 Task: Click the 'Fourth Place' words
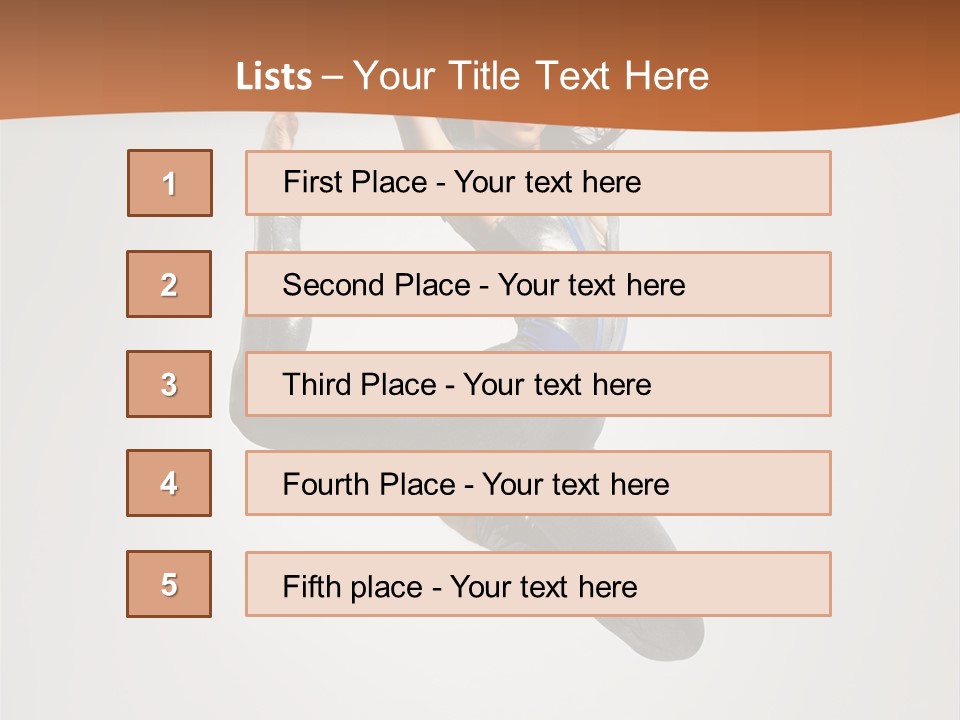(x=369, y=484)
